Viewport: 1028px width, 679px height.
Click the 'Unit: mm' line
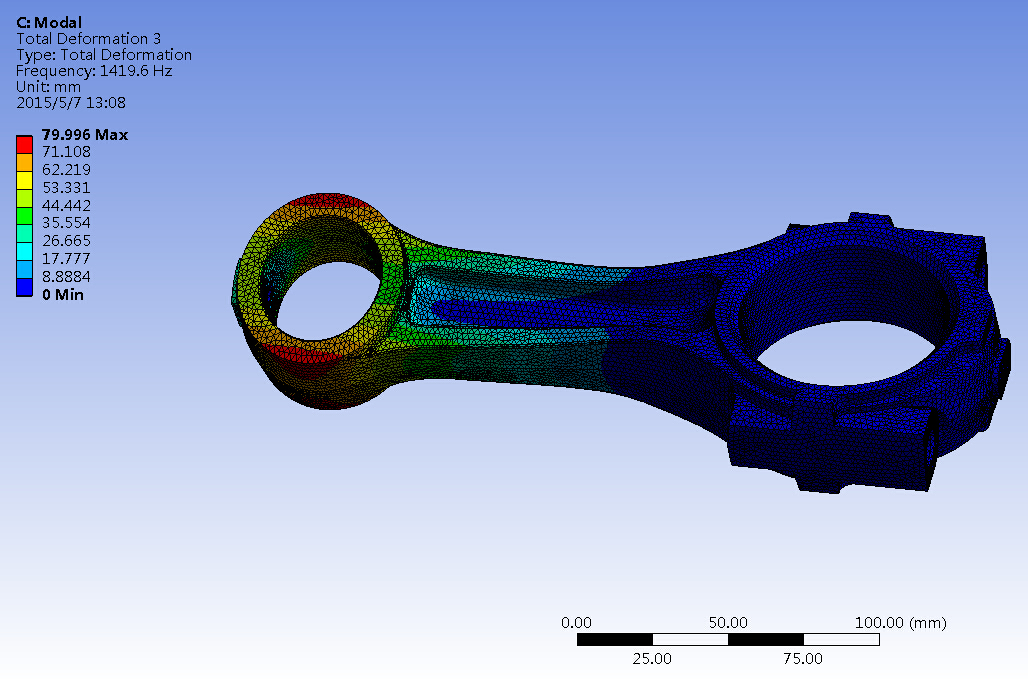(49, 87)
